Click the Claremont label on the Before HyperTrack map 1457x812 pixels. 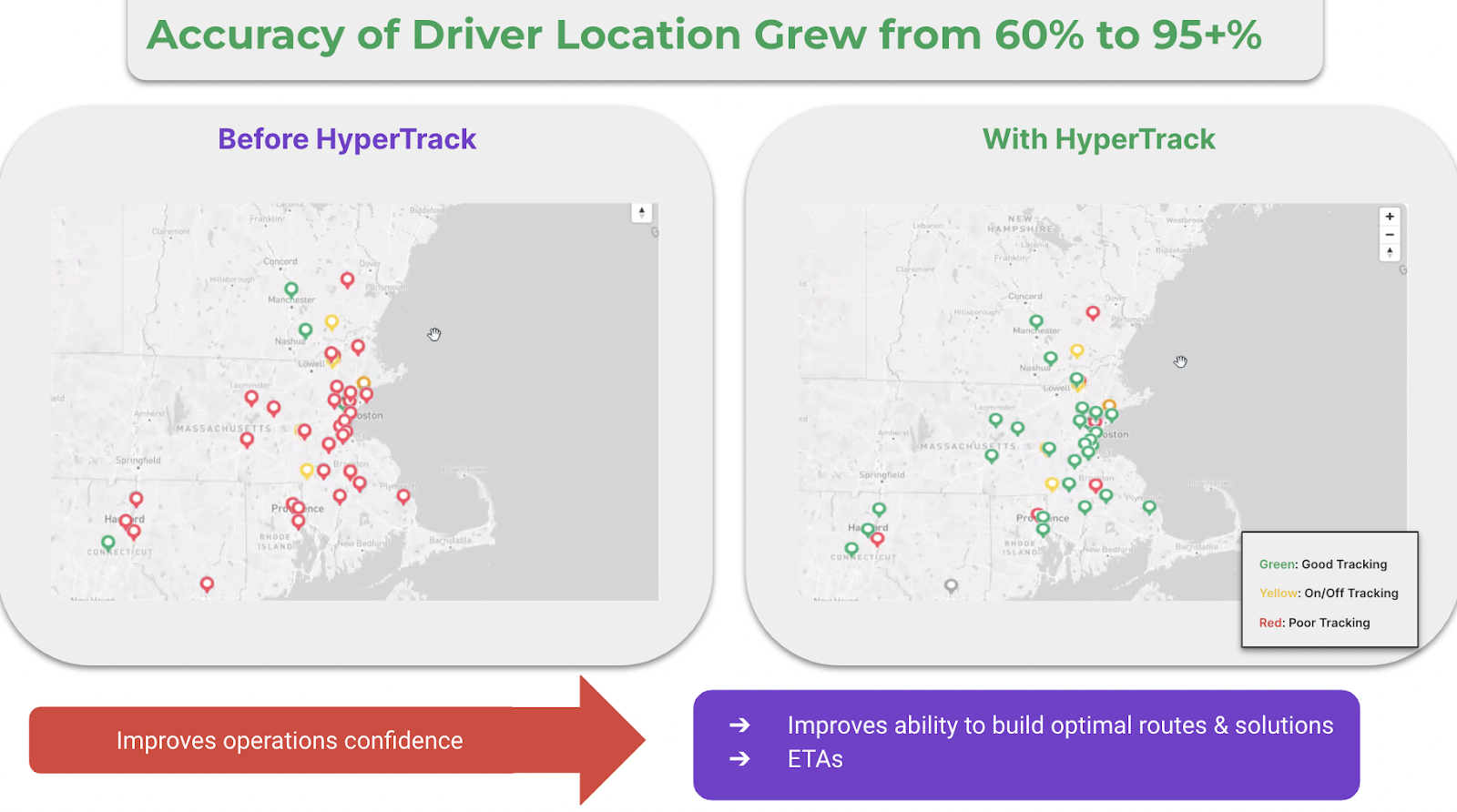[171, 231]
